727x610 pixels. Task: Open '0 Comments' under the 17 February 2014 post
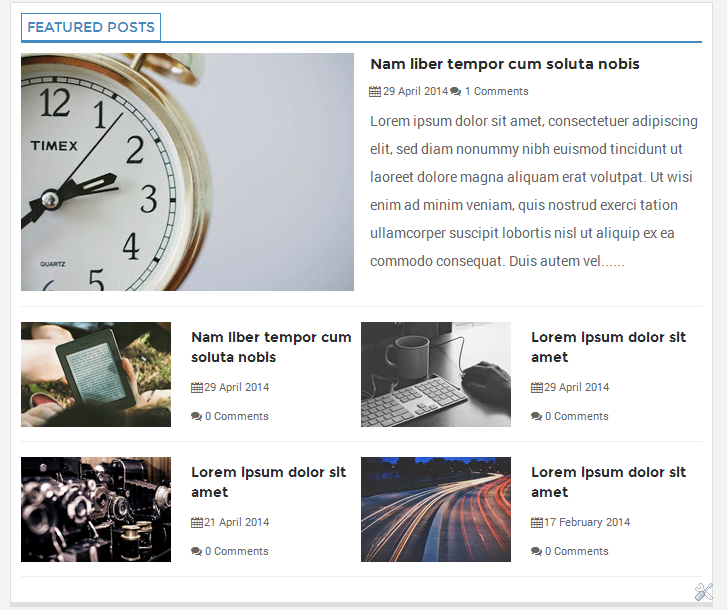pos(576,551)
